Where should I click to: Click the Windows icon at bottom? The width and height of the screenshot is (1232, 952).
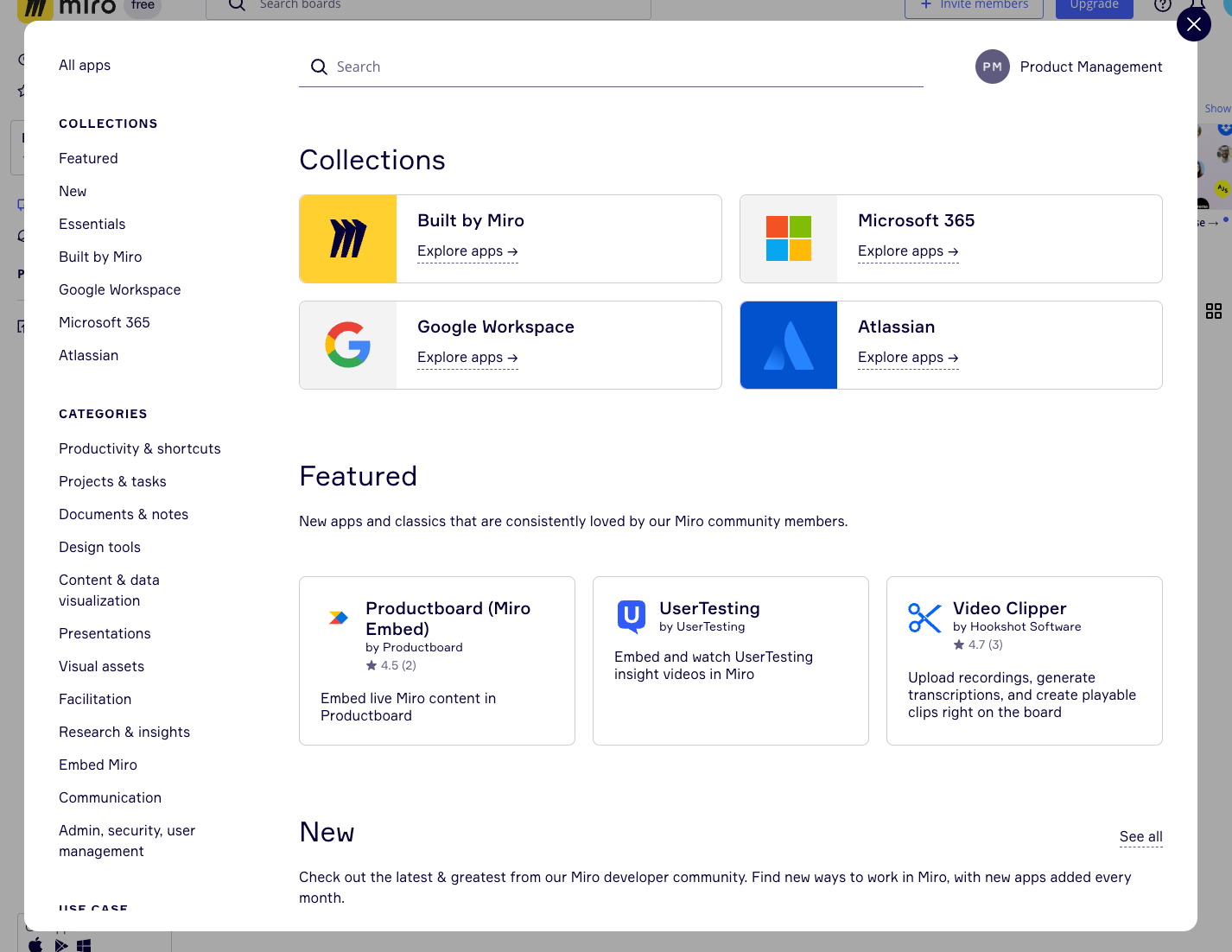click(84, 945)
